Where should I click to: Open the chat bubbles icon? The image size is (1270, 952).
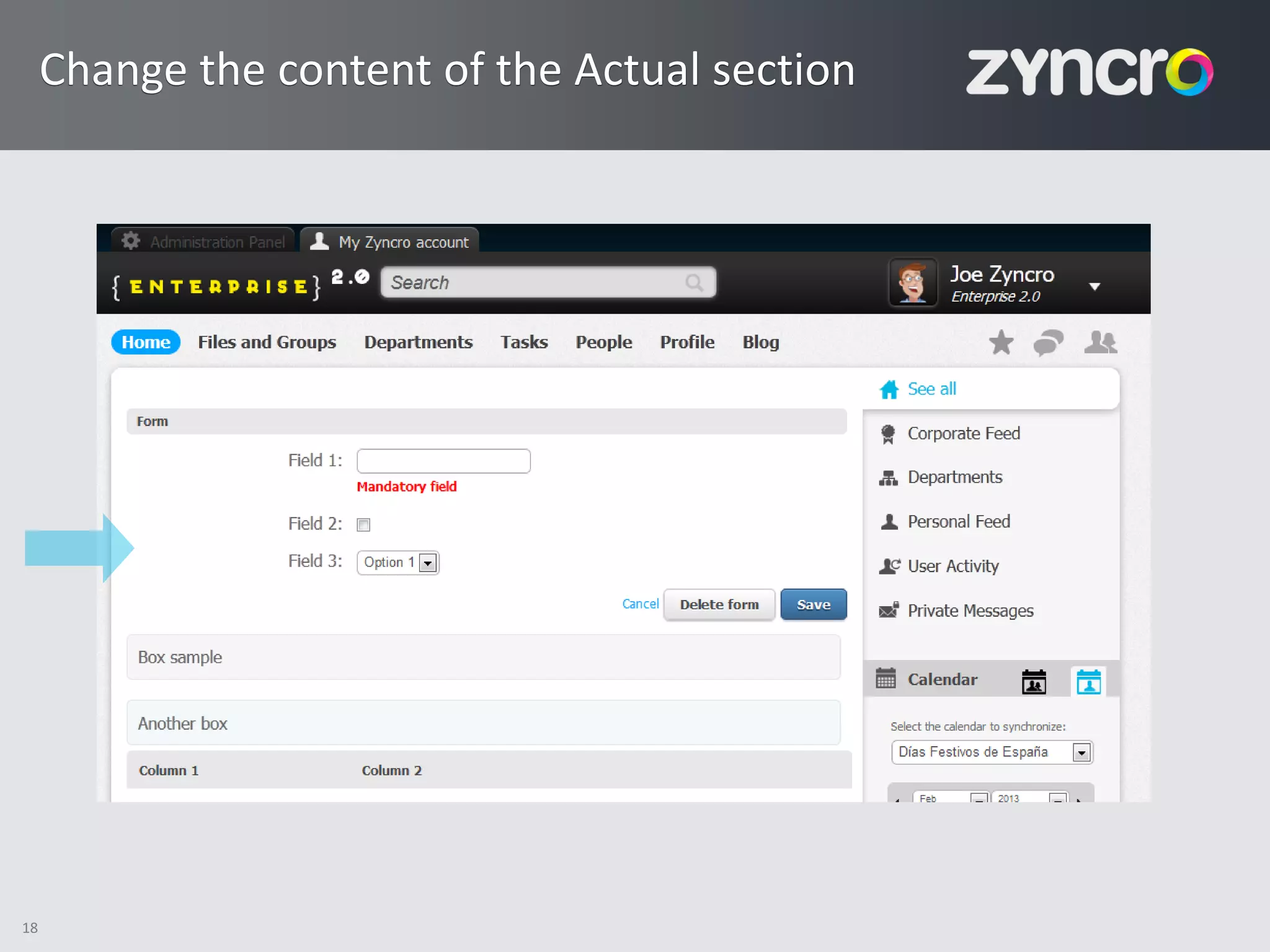click(x=1048, y=342)
